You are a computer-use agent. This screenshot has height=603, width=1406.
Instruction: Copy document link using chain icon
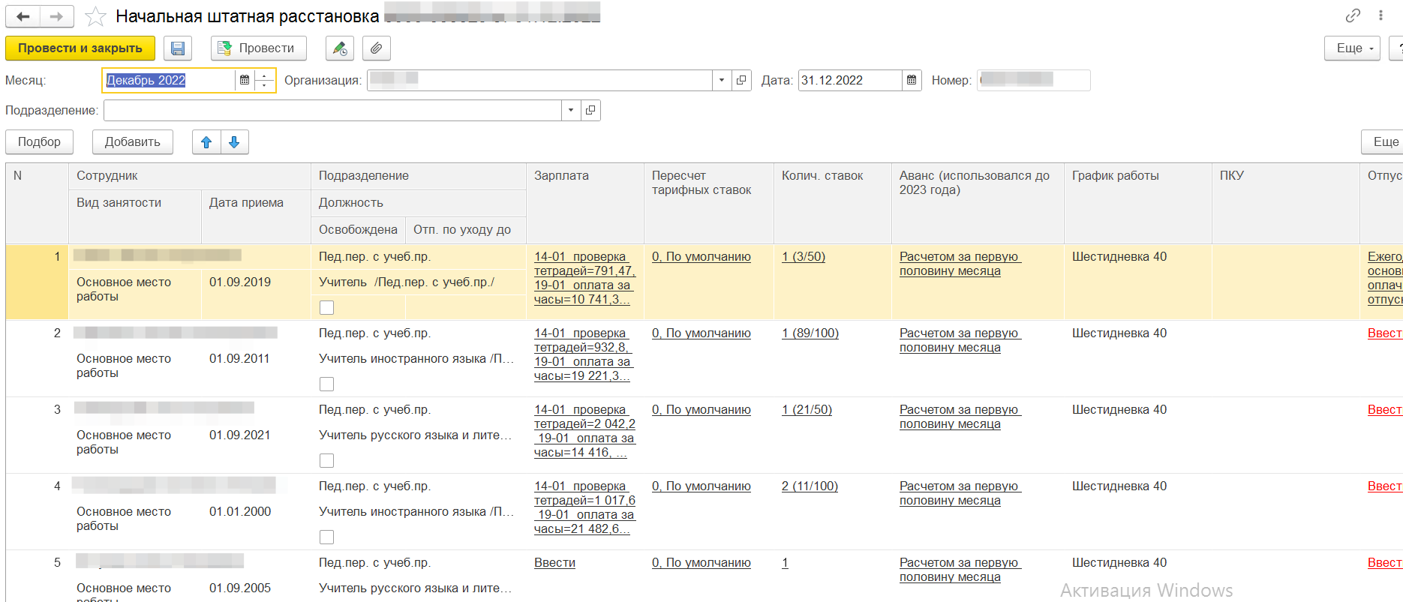pyautogui.click(x=1353, y=16)
